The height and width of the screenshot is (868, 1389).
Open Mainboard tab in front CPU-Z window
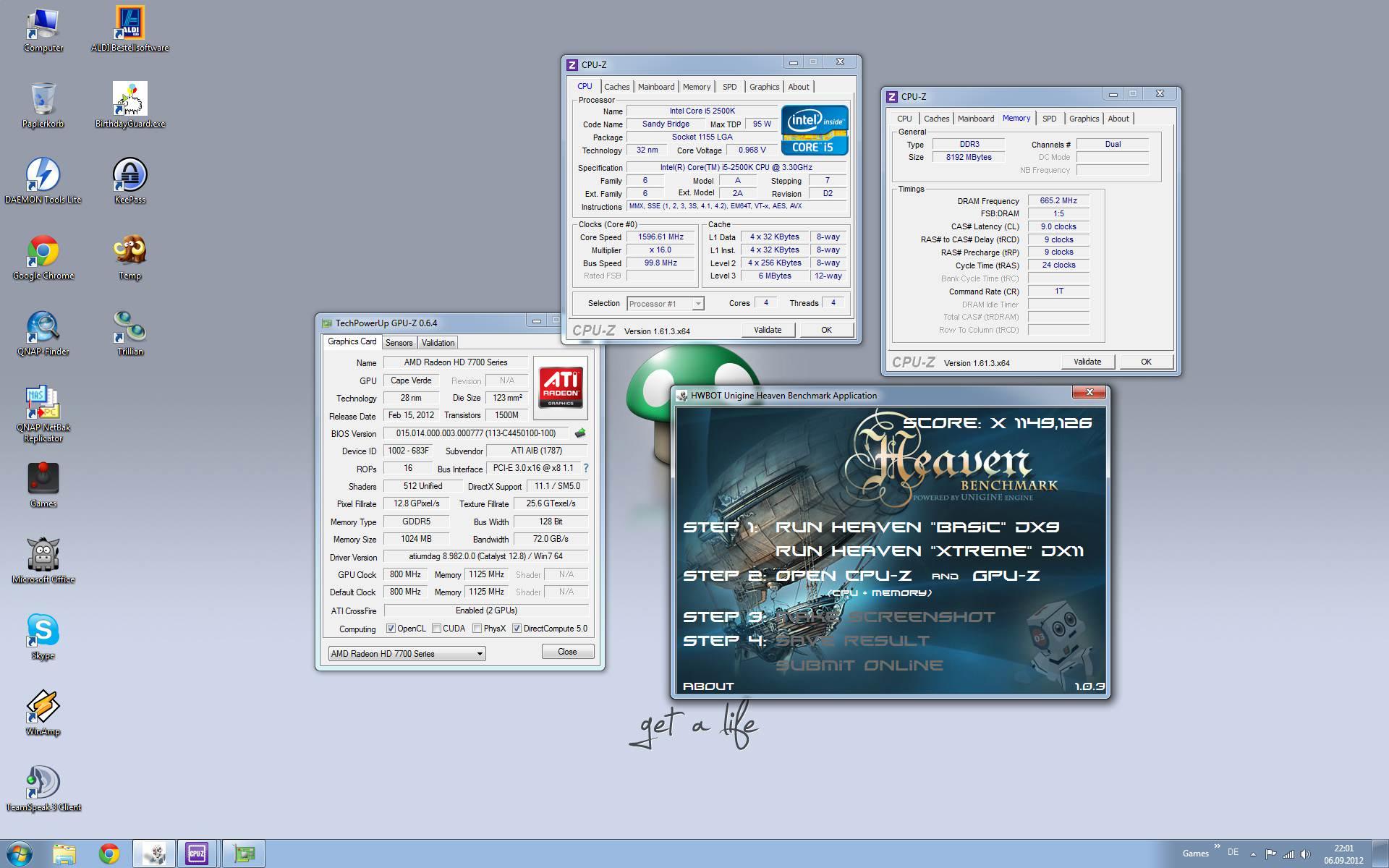pos(656,87)
